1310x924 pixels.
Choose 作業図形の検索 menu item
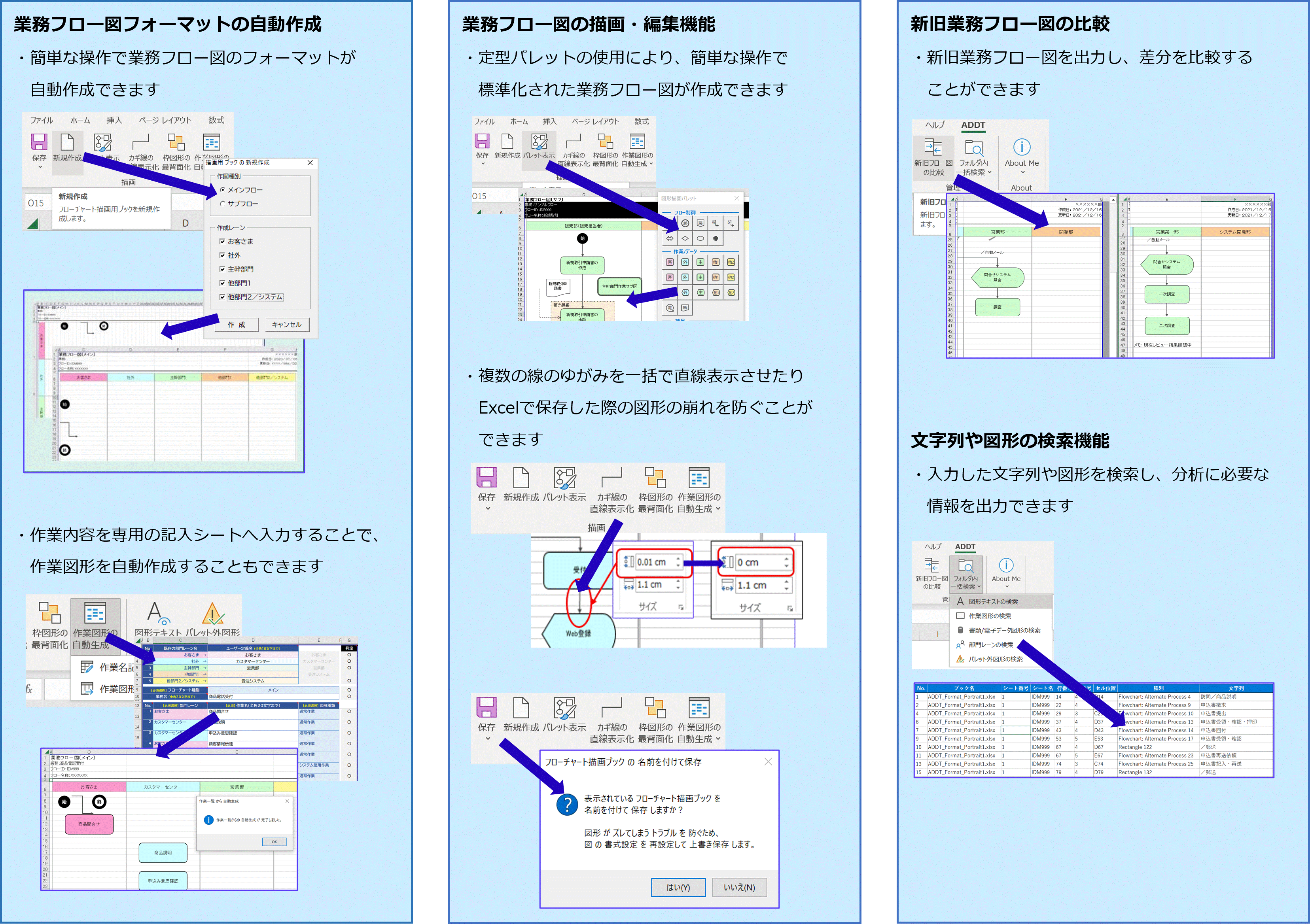coord(1001,616)
